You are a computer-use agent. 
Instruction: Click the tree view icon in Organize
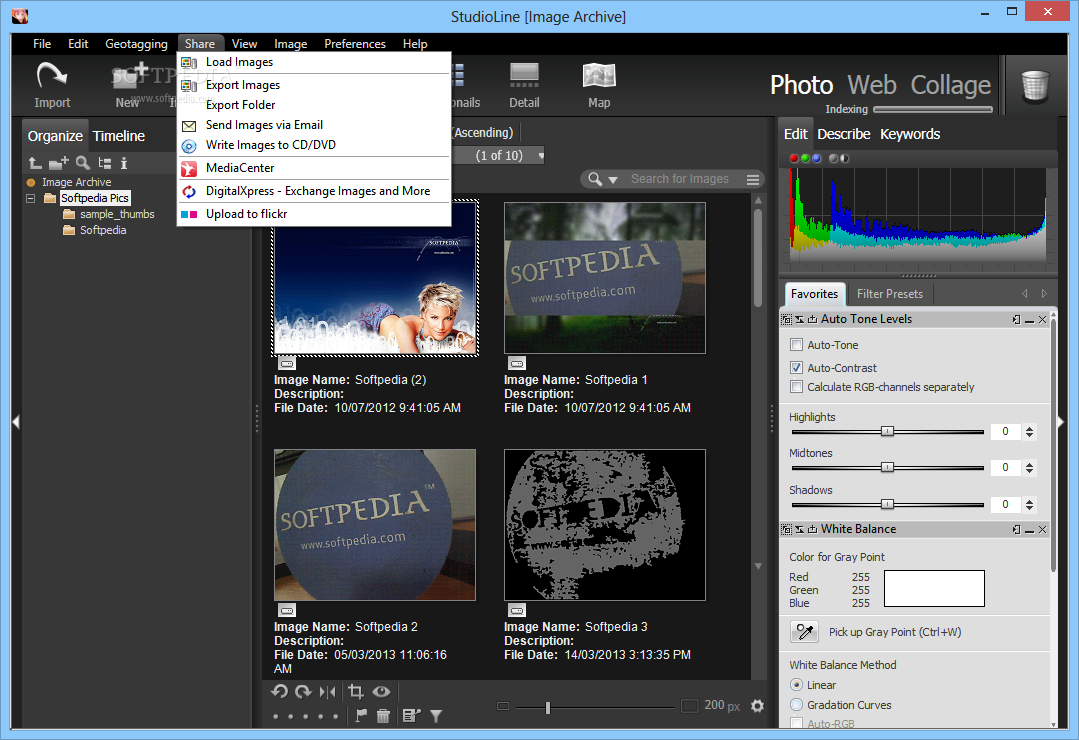point(105,163)
